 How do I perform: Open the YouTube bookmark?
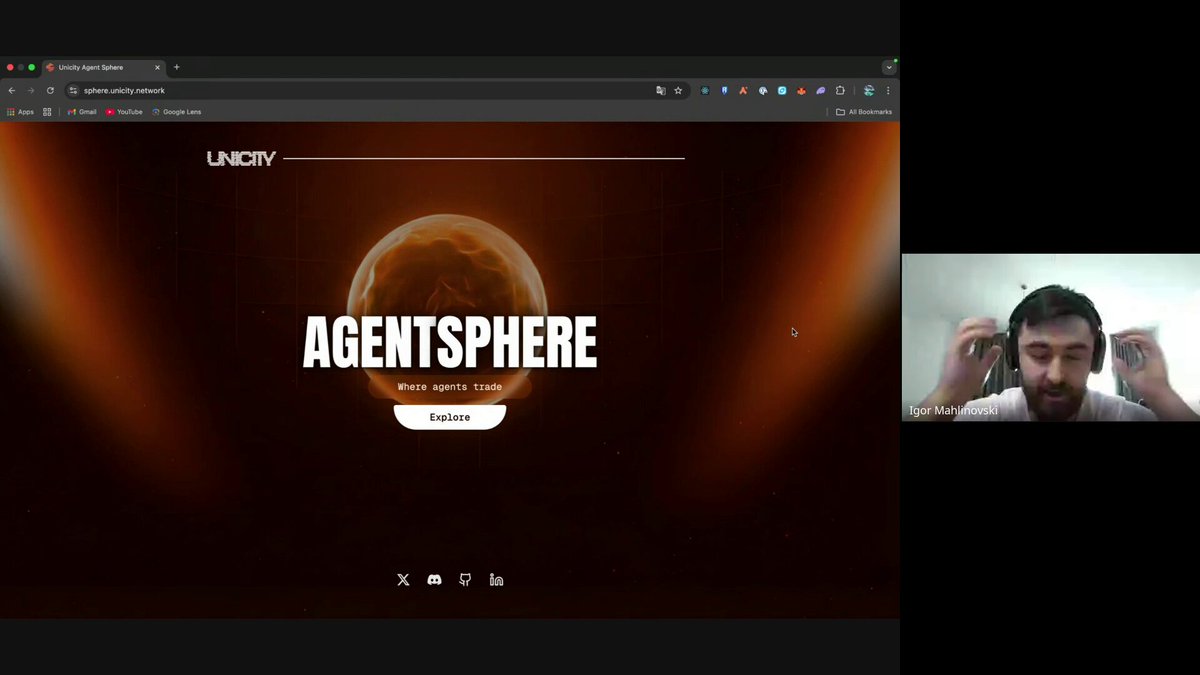(124, 112)
